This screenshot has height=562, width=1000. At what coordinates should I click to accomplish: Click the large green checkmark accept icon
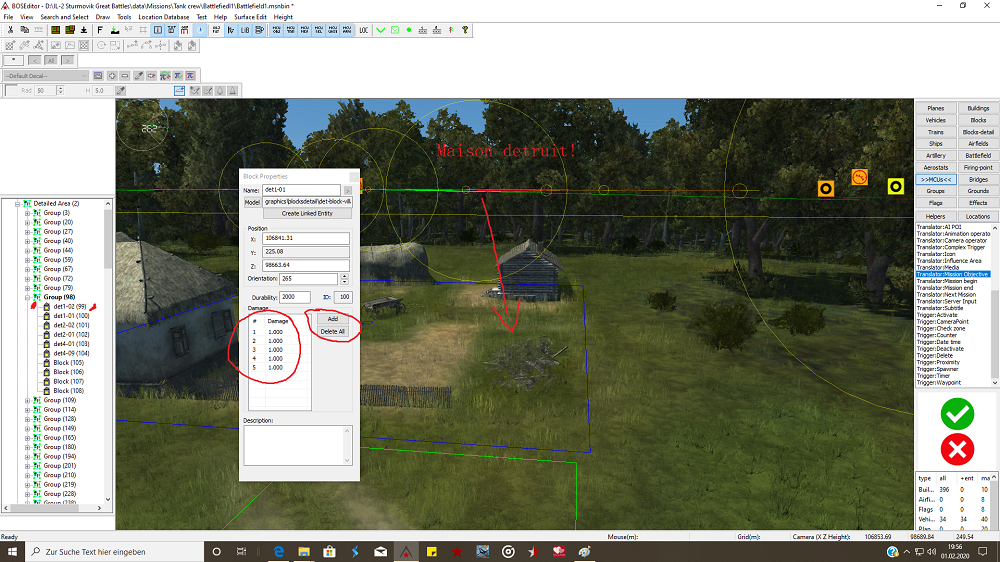pos(957,413)
